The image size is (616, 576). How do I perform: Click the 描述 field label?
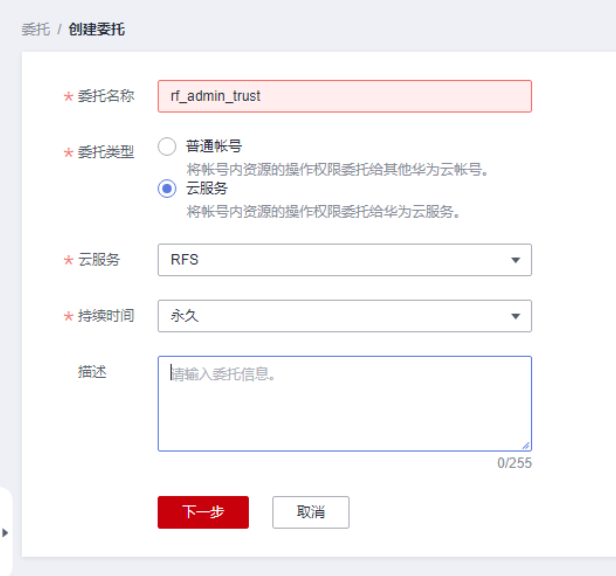tap(93, 372)
